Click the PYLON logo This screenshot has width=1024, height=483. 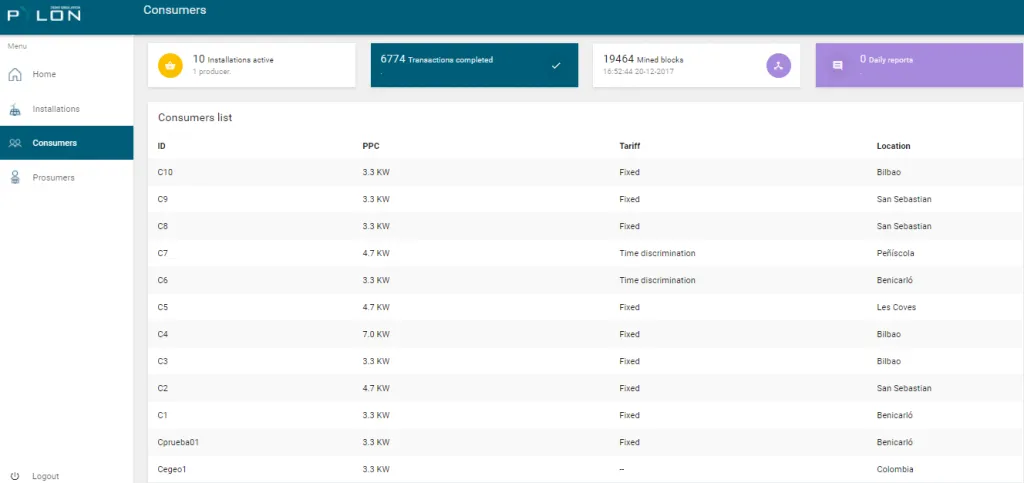(x=44, y=14)
